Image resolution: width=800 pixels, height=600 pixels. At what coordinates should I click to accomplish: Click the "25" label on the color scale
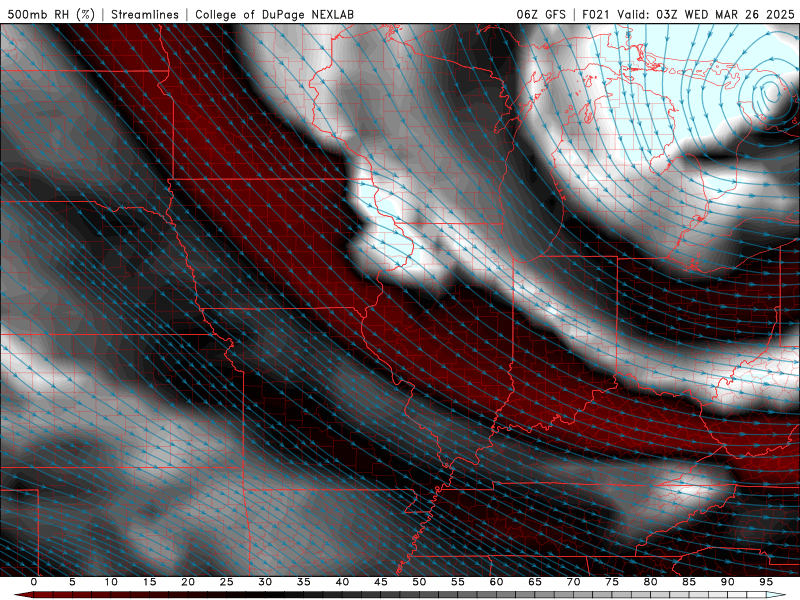(226, 582)
